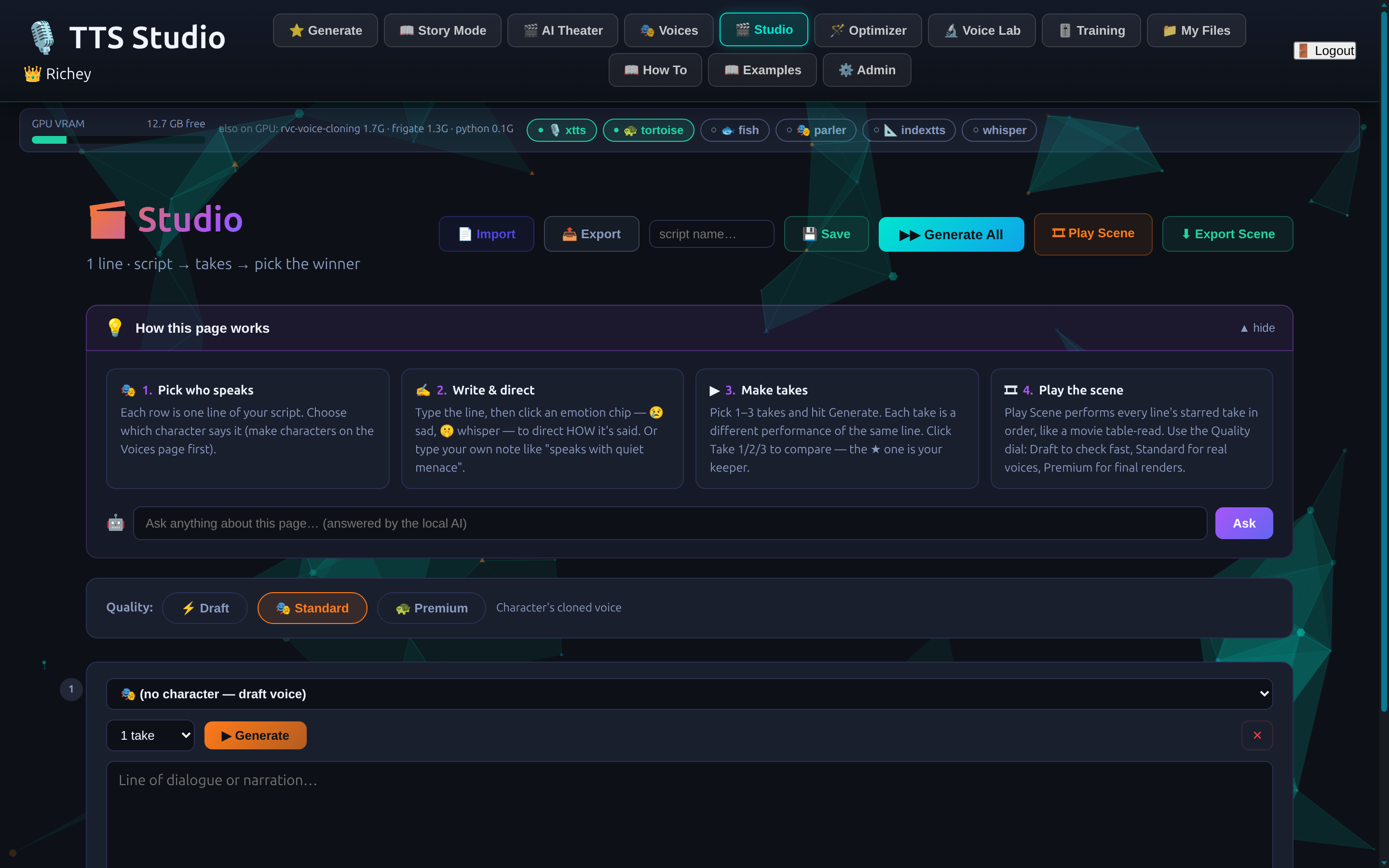Viewport: 1389px width, 868px height.
Task: Click the clapperboard icon beside the Studio heading
Action: point(108,220)
